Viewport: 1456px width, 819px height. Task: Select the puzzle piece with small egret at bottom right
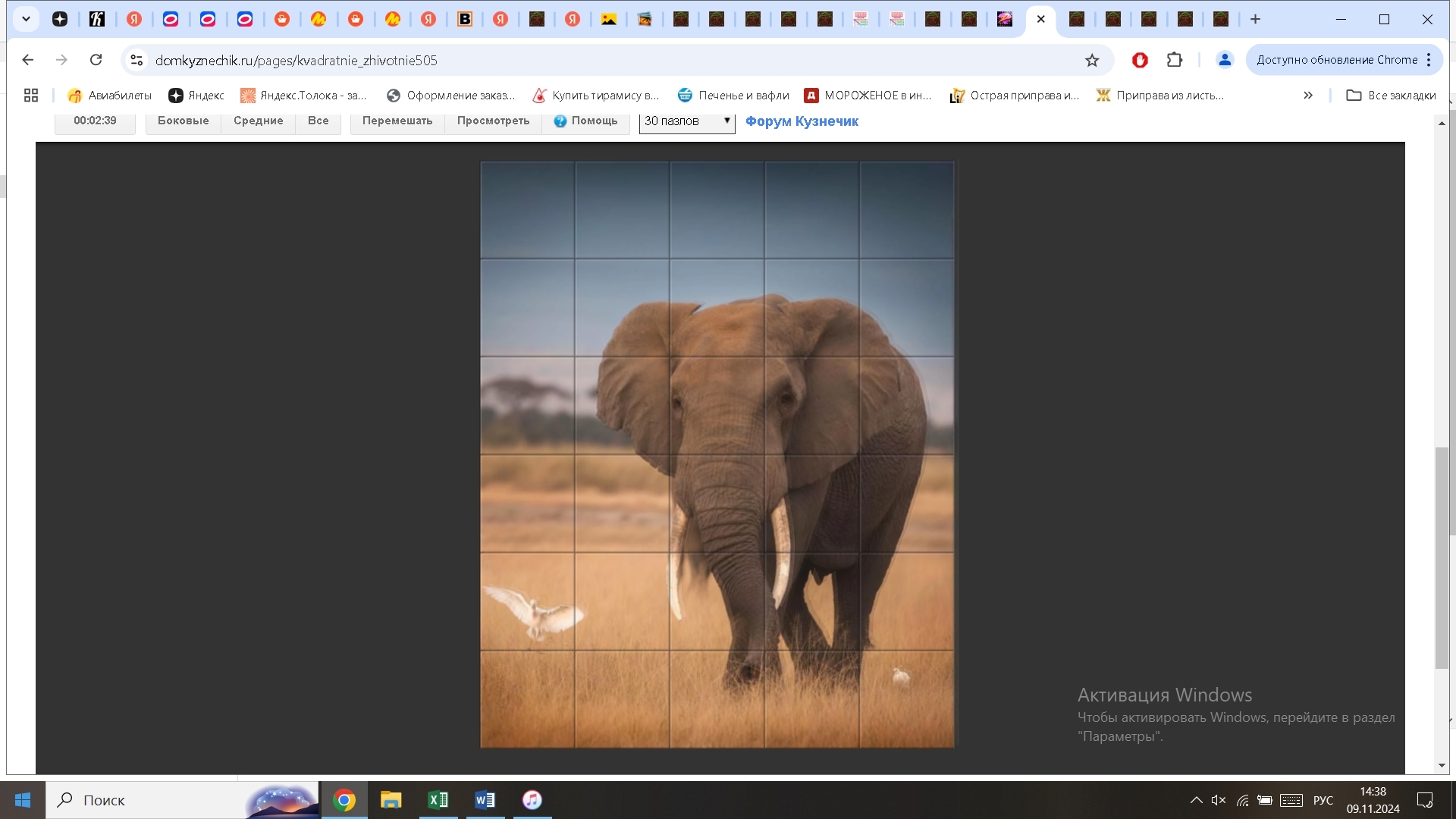coord(907,699)
